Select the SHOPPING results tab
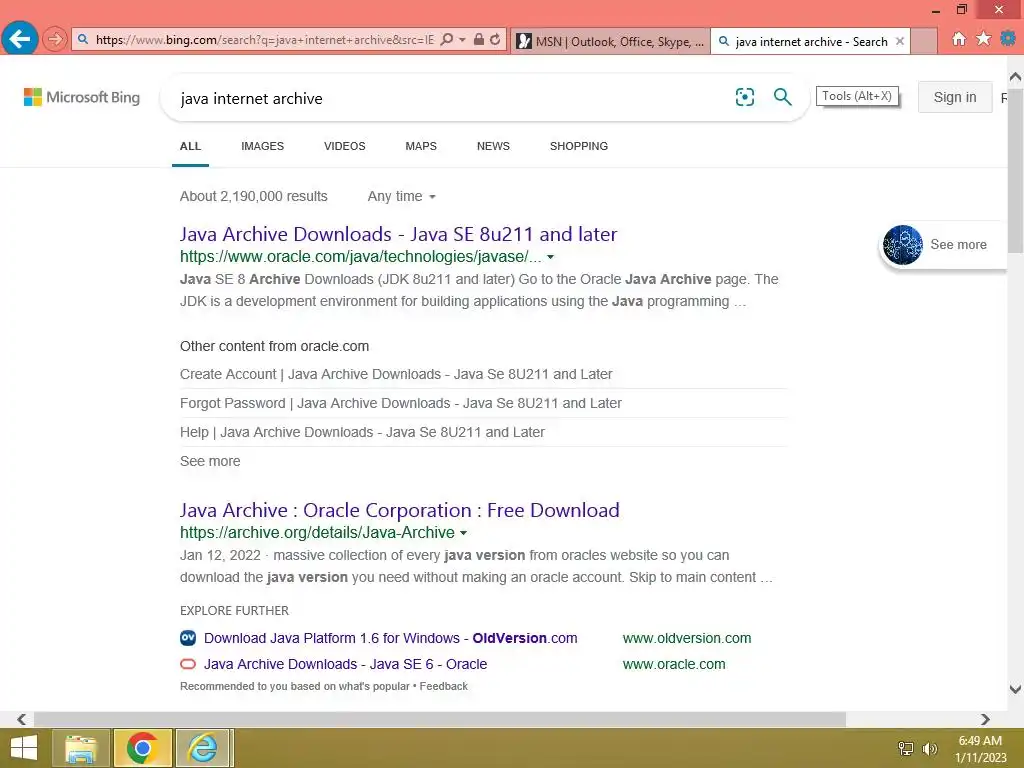 click(579, 146)
